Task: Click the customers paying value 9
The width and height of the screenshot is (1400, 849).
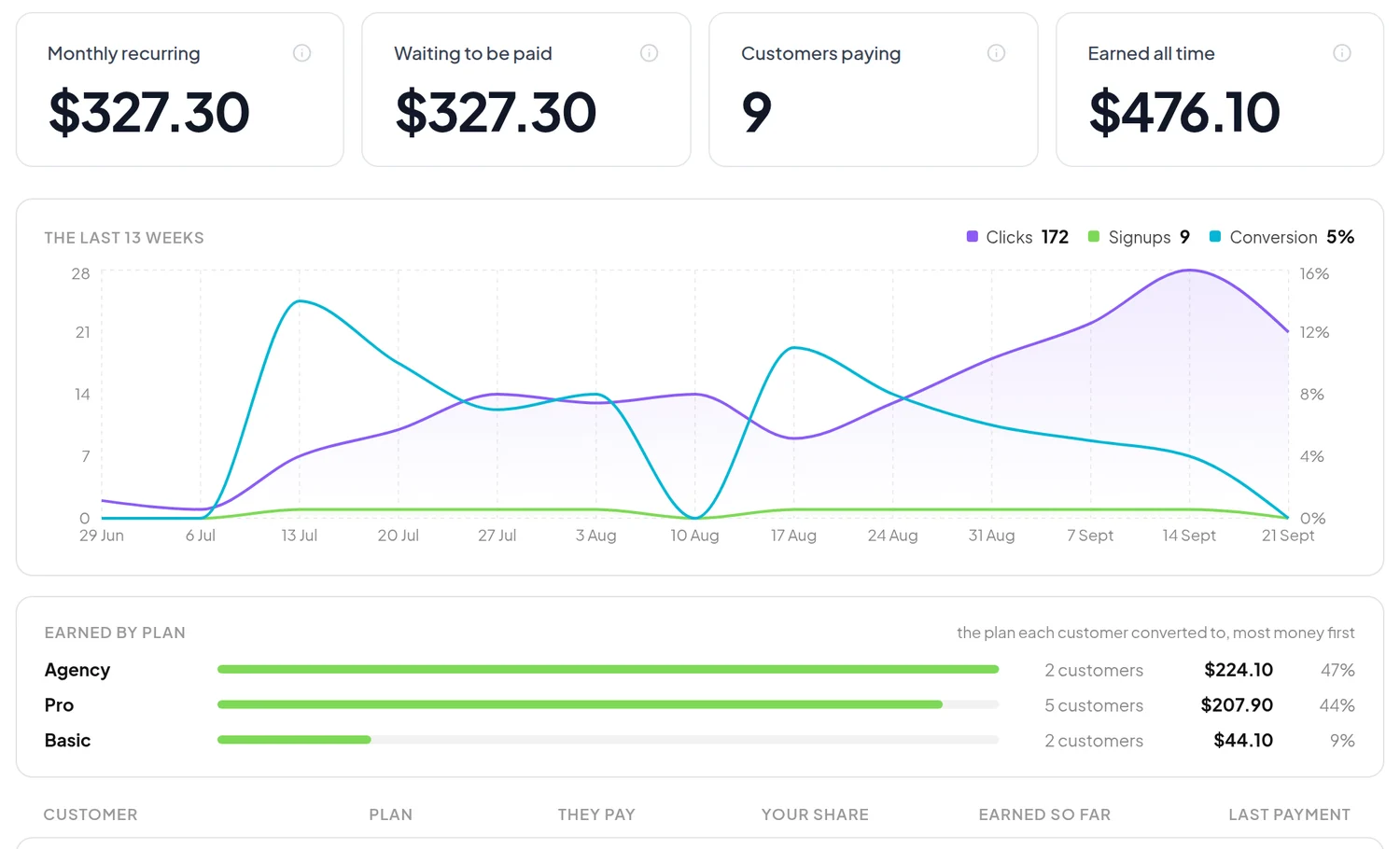Action: [757, 112]
